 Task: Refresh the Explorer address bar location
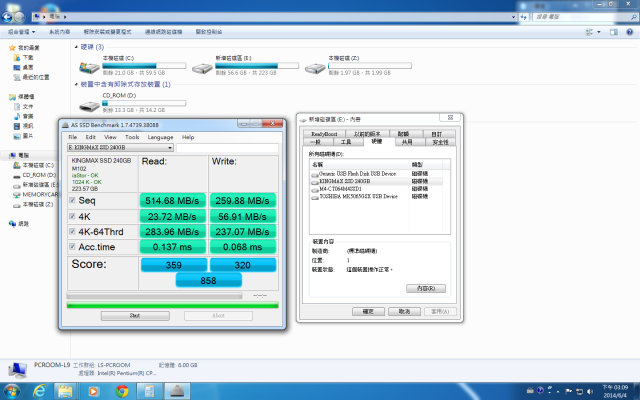tap(524, 17)
